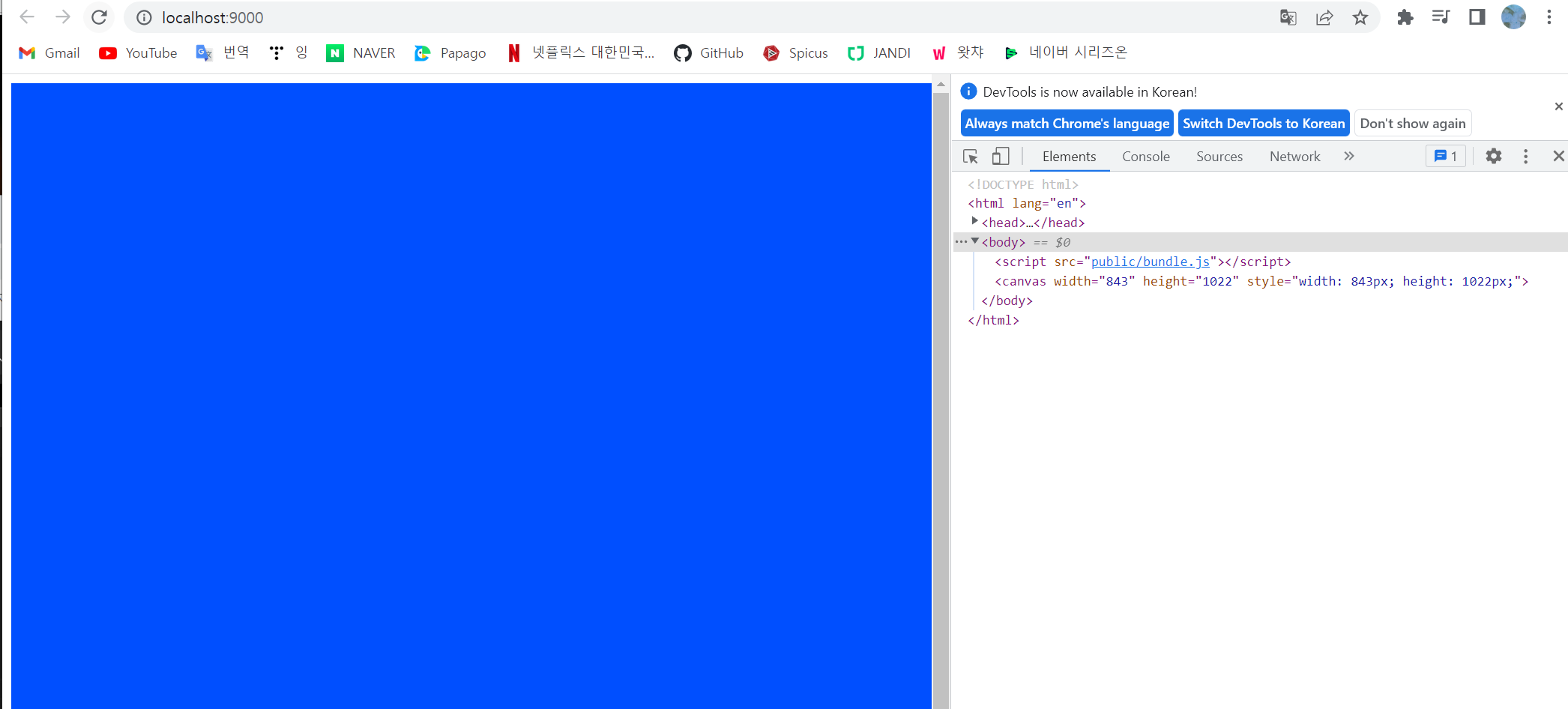
Task: Click Always match Chrome's language button
Action: click(x=1067, y=124)
